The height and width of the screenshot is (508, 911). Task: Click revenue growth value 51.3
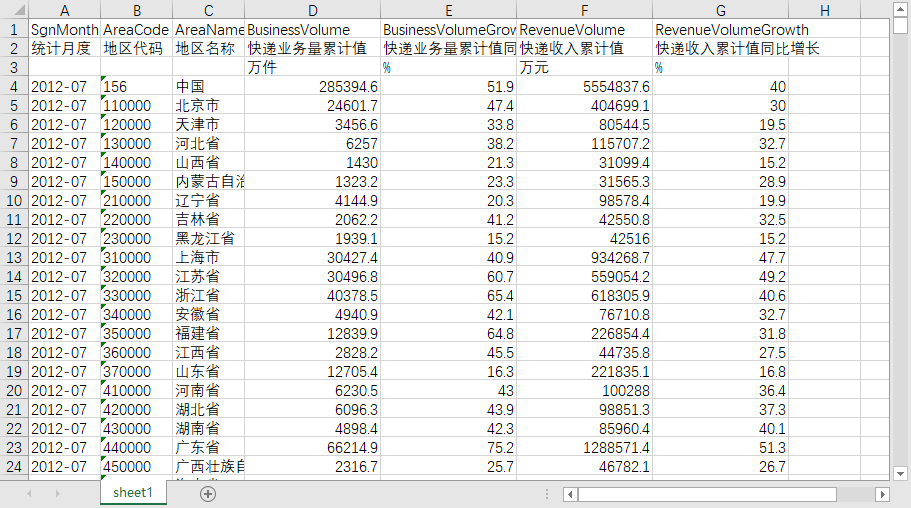click(720, 448)
